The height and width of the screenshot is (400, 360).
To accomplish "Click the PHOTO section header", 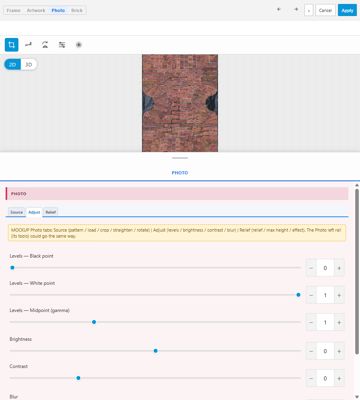I will 177,194.
